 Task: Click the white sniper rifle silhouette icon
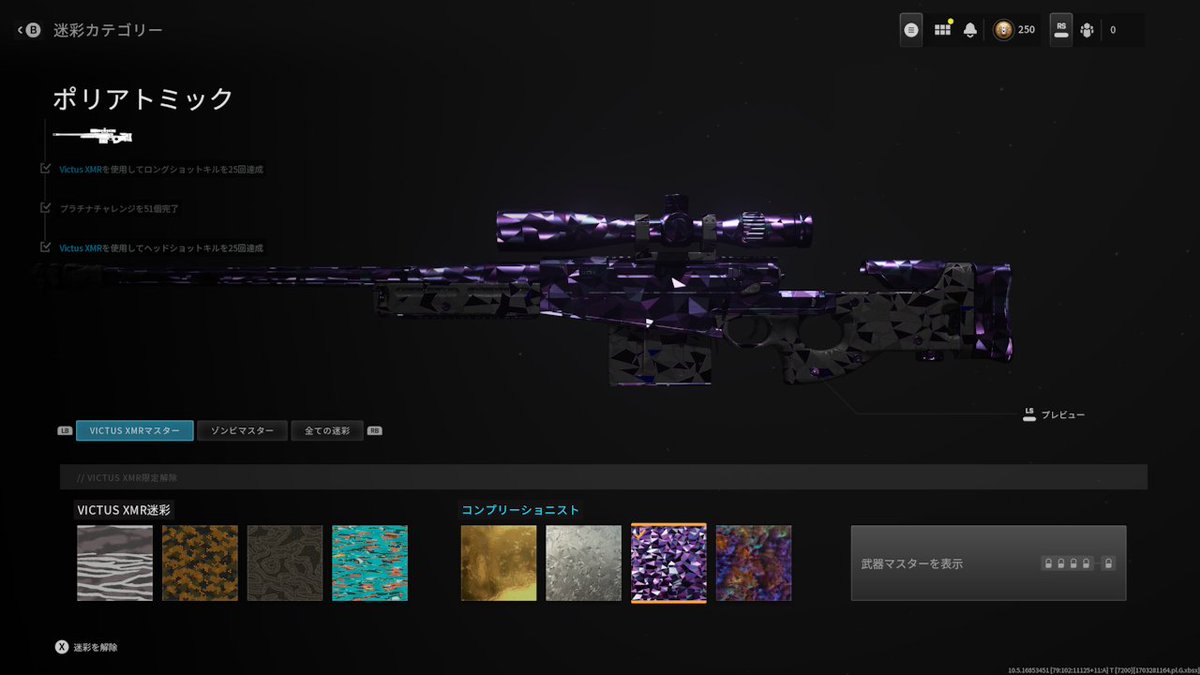[x=93, y=135]
